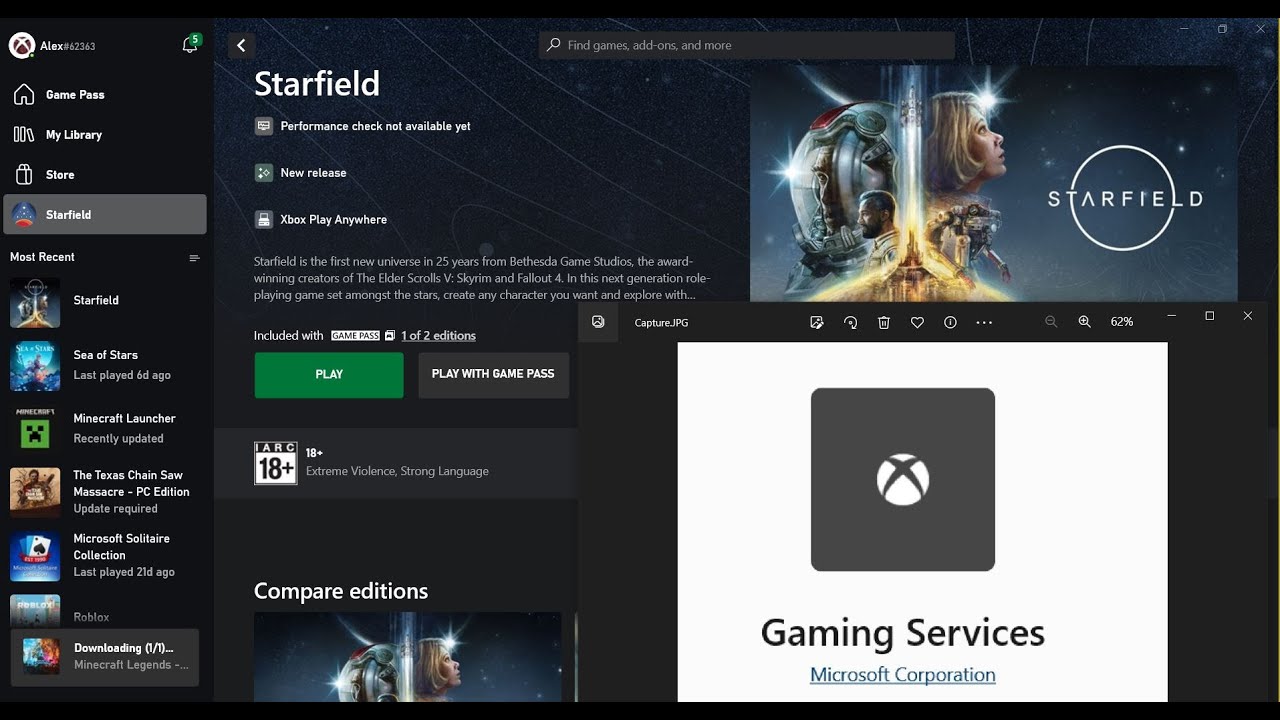Screen dimensions: 1280x720
Task: Go back with the arrow button
Action: 241,45
